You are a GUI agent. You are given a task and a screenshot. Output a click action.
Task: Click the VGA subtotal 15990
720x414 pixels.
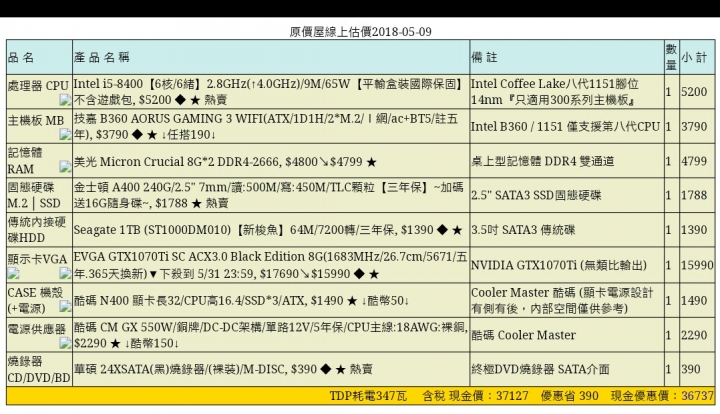click(697, 265)
